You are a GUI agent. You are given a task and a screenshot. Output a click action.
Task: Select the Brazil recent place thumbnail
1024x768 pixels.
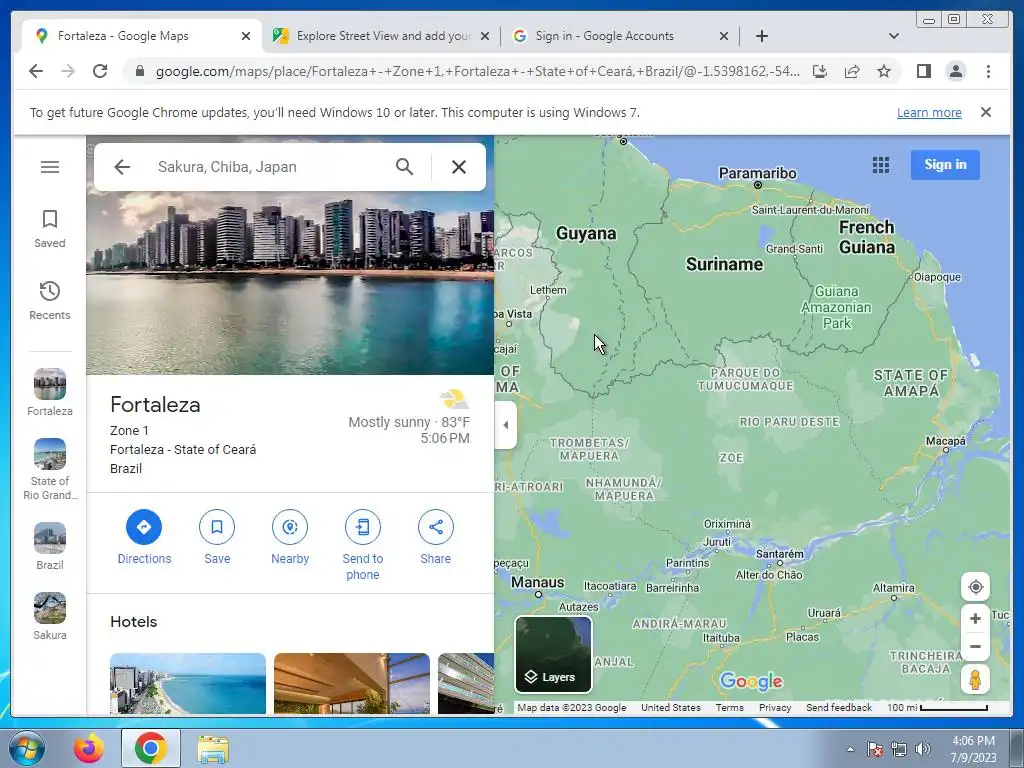pyautogui.click(x=50, y=547)
